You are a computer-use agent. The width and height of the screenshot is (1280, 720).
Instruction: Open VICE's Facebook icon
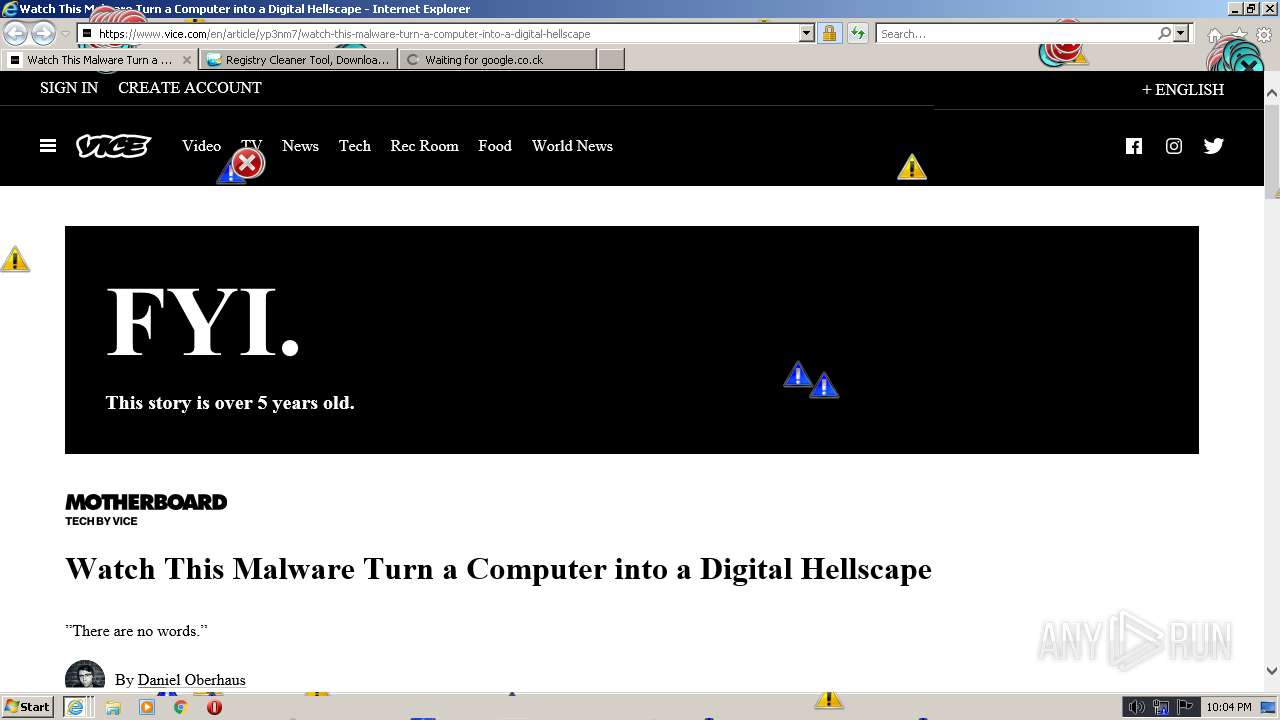[x=1133, y=146]
